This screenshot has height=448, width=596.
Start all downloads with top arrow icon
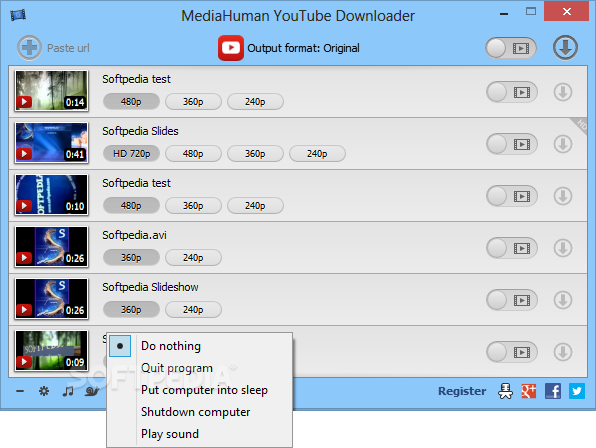(x=565, y=48)
